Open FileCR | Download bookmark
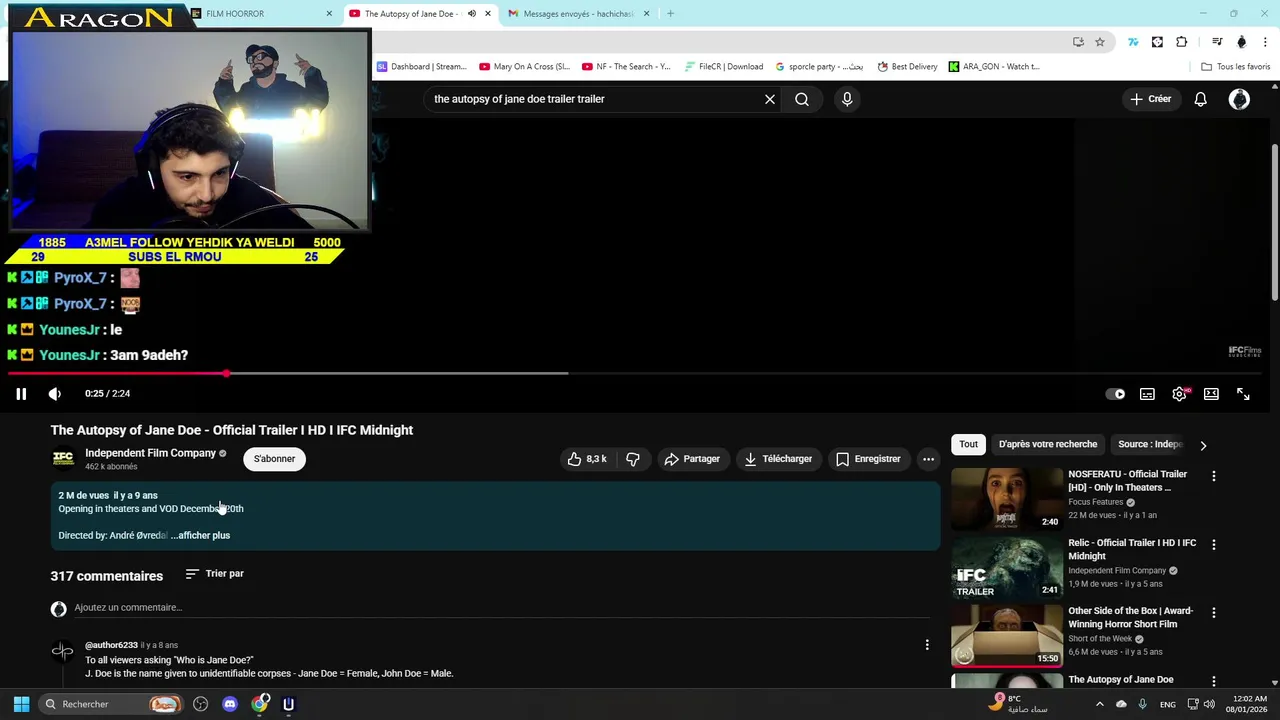 coord(724,67)
